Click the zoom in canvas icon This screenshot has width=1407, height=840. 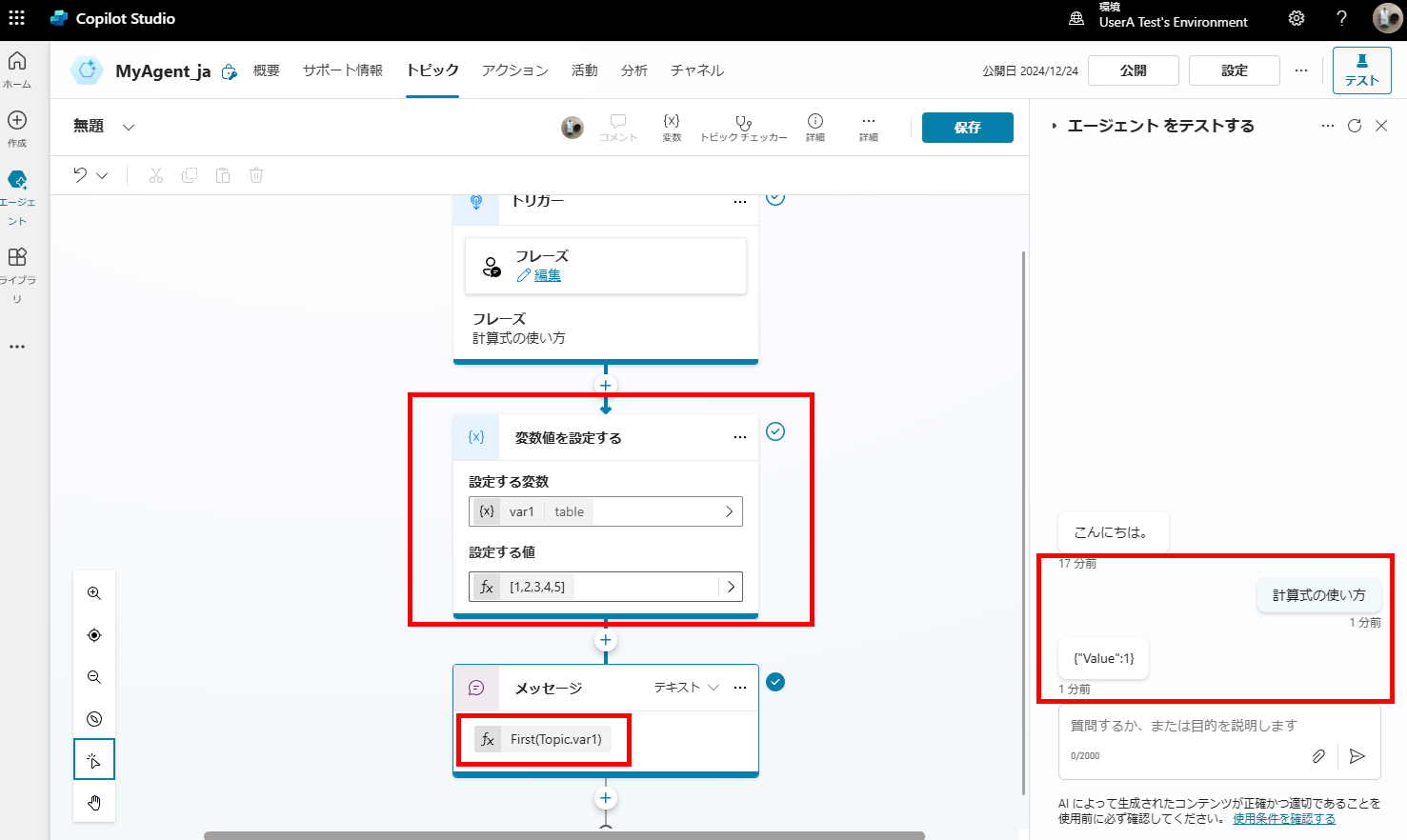pyautogui.click(x=94, y=593)
